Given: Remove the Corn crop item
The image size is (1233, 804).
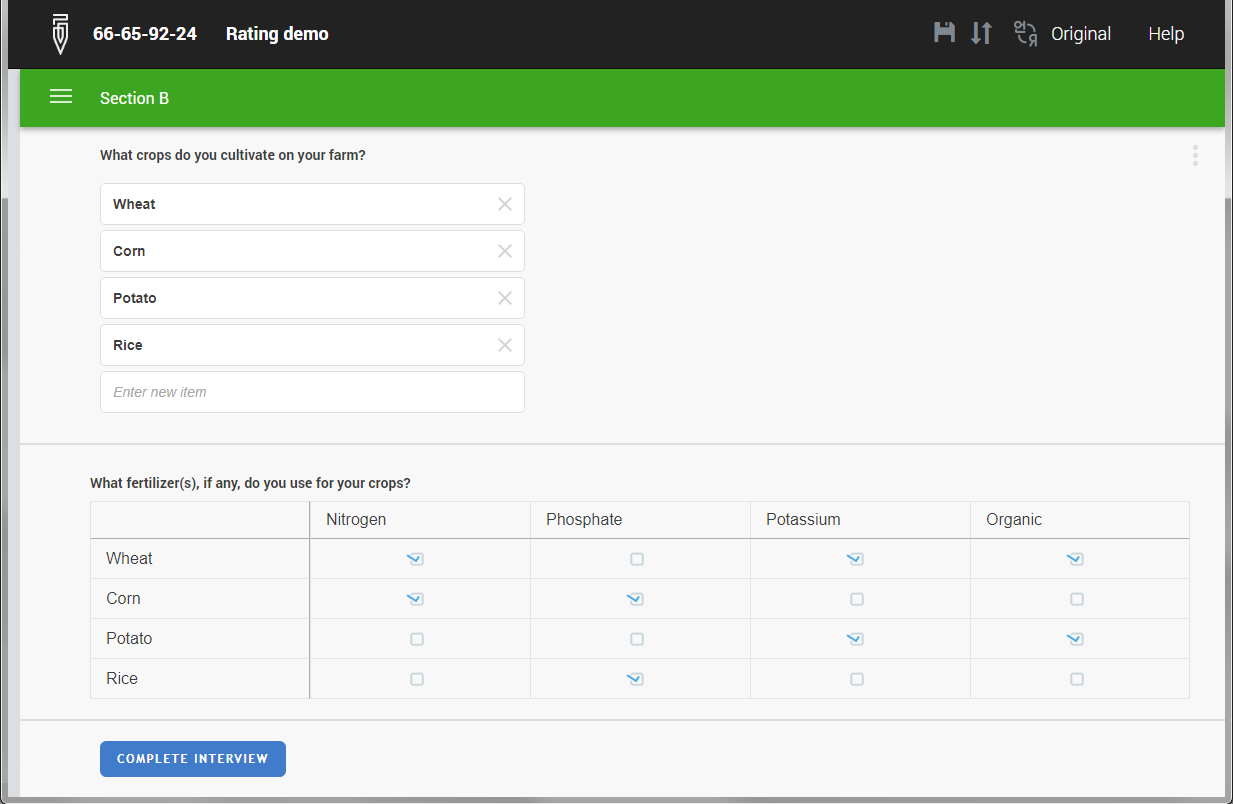Looking at the screenshot, I should [x=505, y=251].
